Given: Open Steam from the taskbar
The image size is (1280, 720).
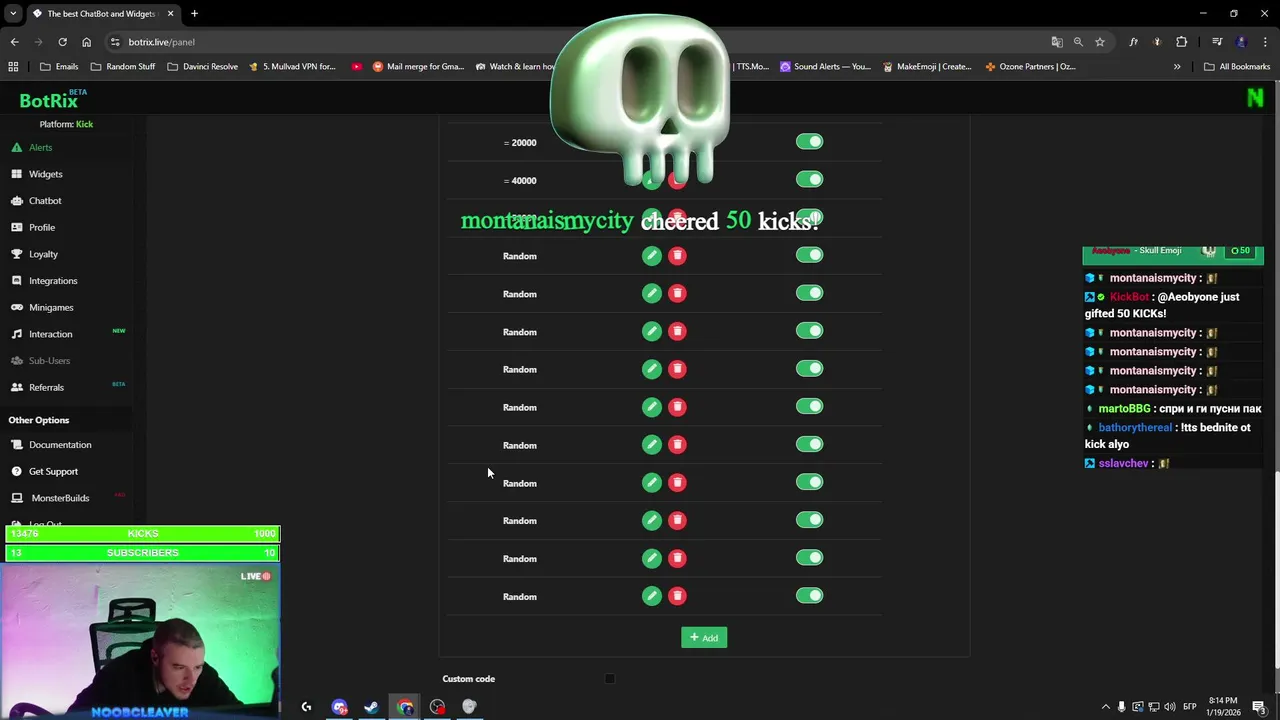Looking at the screenshot, I should (x=371, y=707).
